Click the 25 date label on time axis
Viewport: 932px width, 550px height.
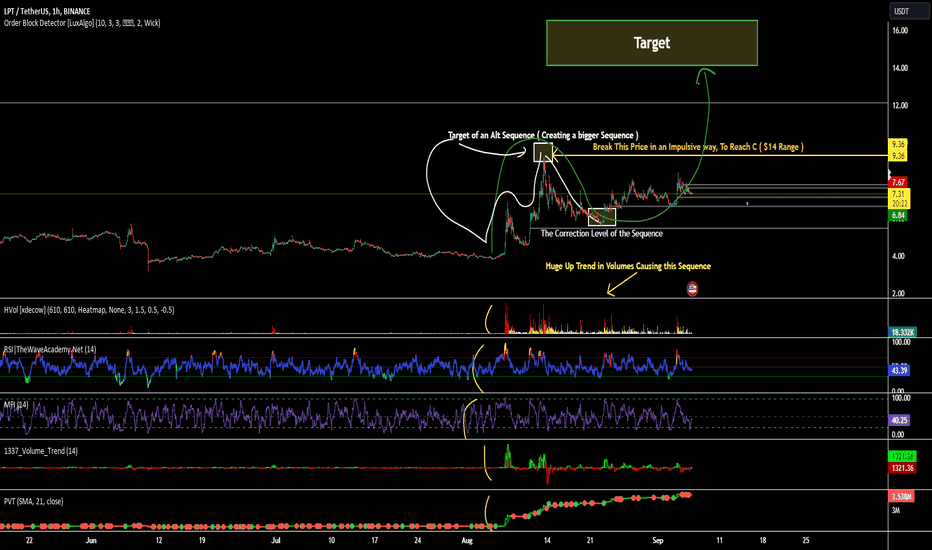806,540
